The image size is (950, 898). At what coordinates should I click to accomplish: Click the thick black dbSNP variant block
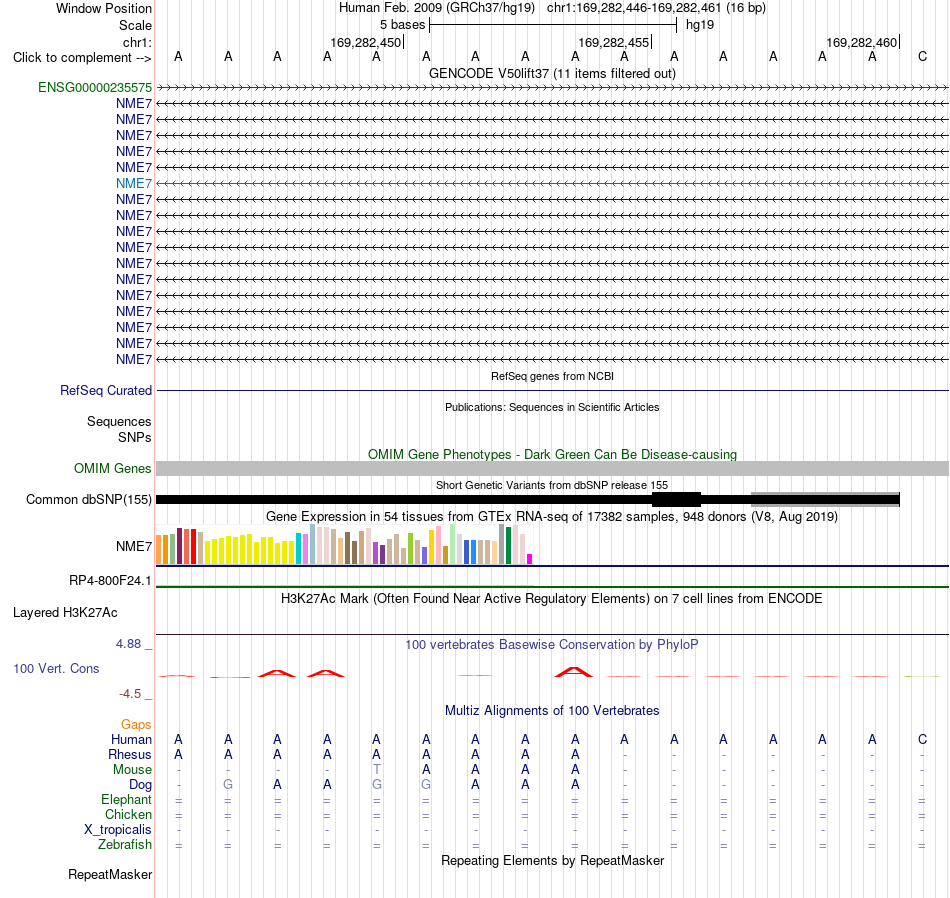click(676, 500)
